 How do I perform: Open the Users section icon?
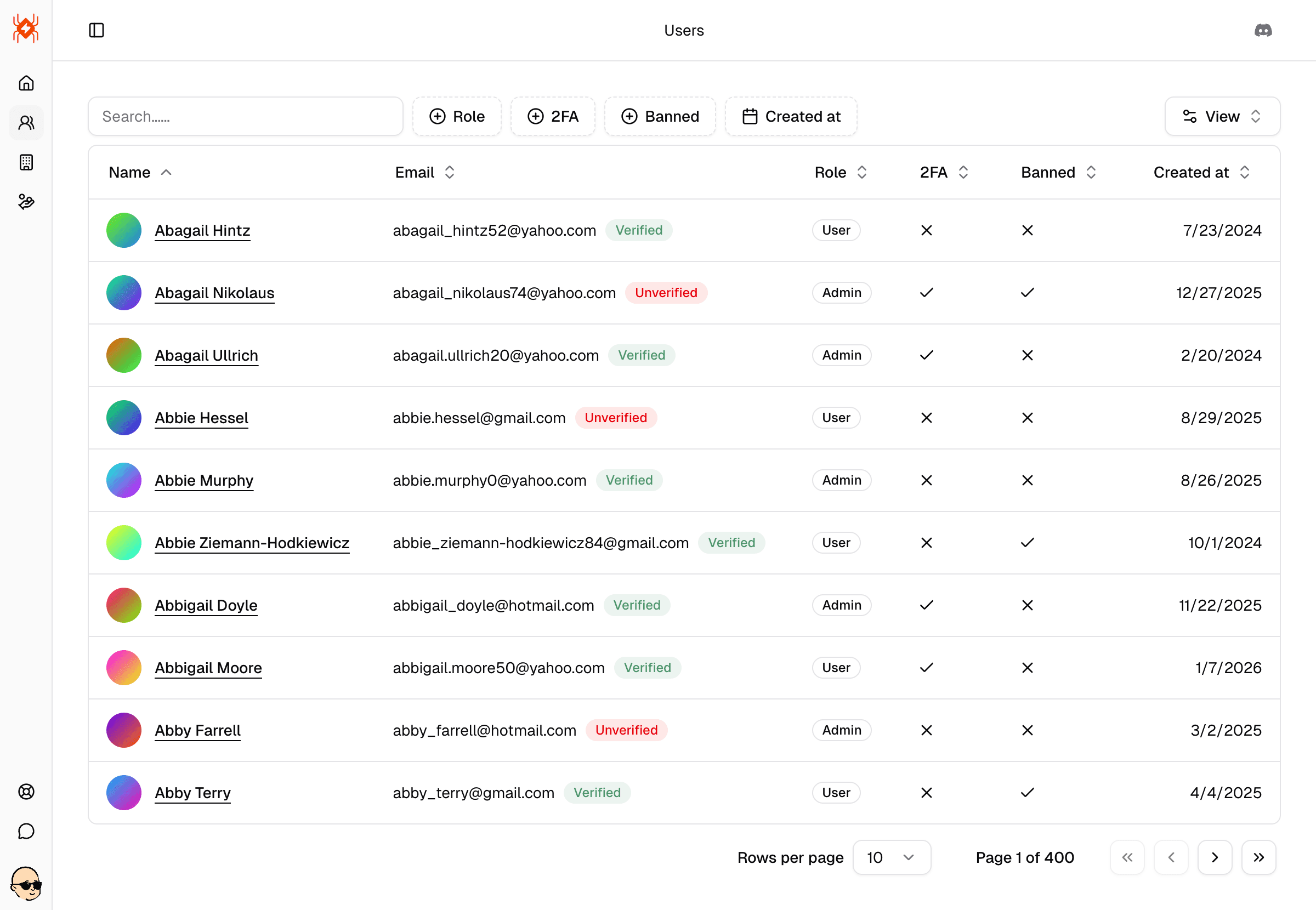(26, 123)
